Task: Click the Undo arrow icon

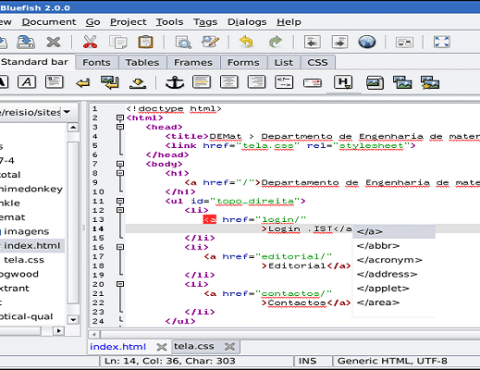Action: point(246,42)
